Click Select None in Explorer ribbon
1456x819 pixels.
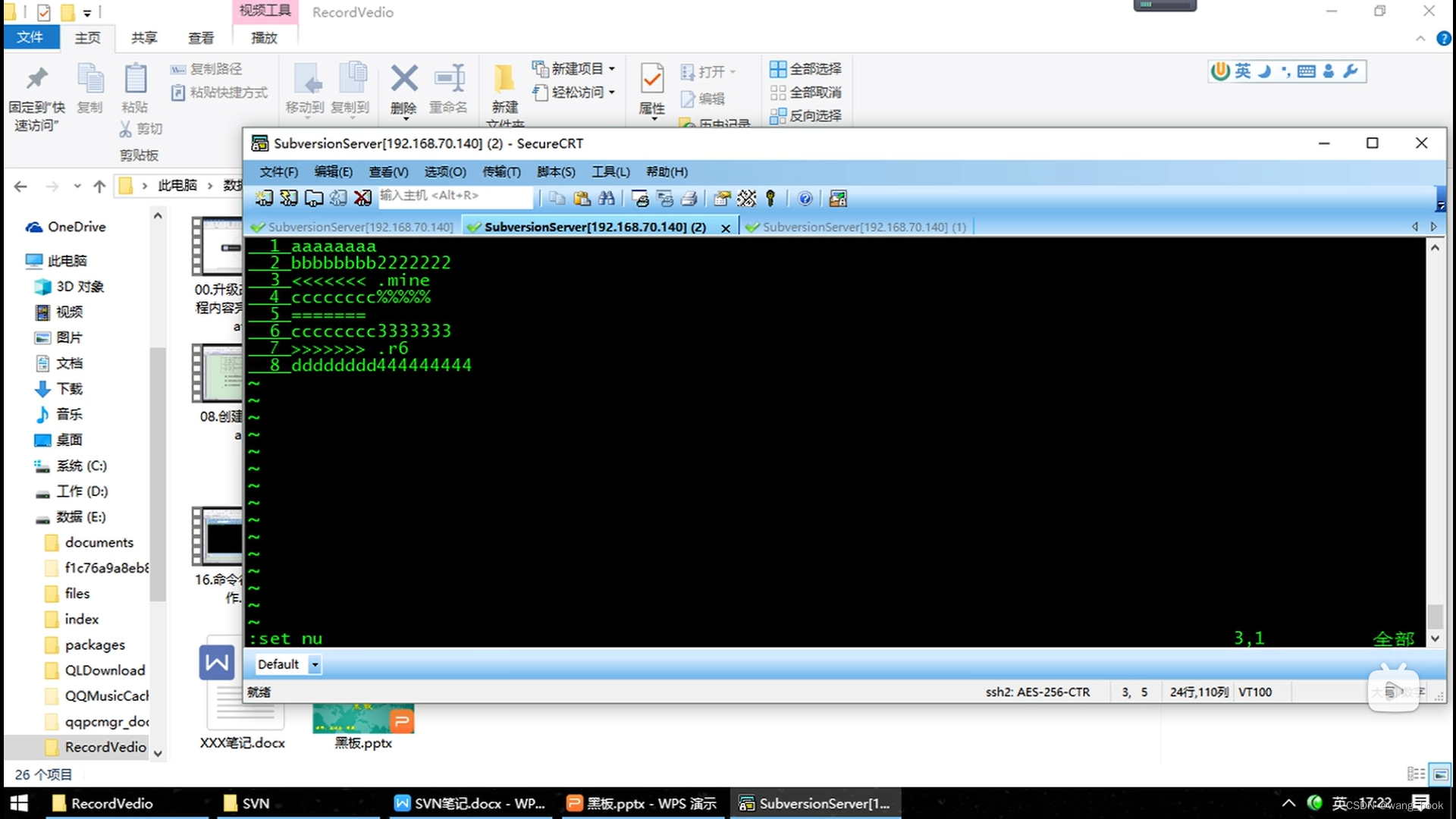click(805, 92)
